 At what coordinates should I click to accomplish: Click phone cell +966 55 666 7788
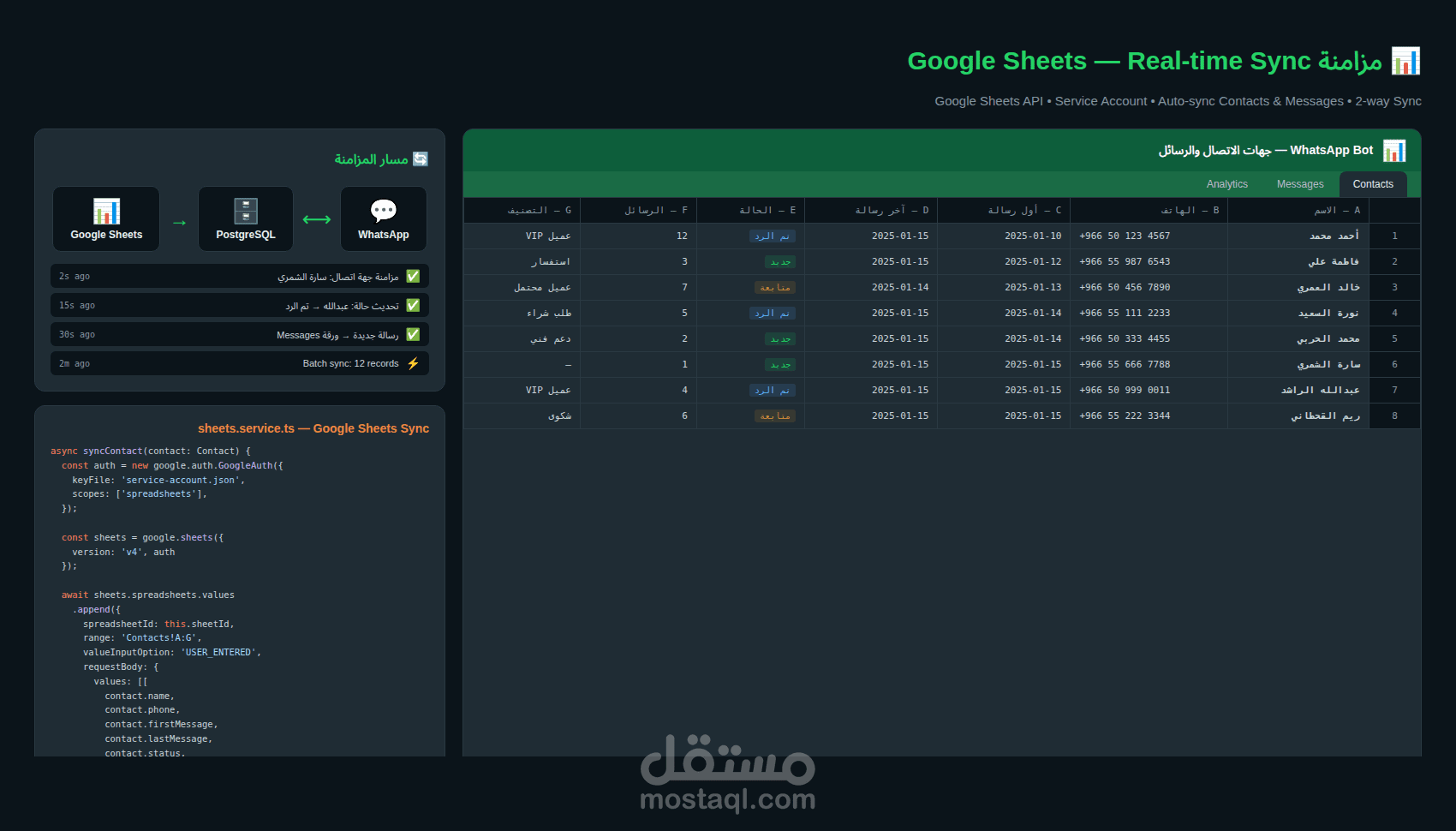(x=1149, y=364)
